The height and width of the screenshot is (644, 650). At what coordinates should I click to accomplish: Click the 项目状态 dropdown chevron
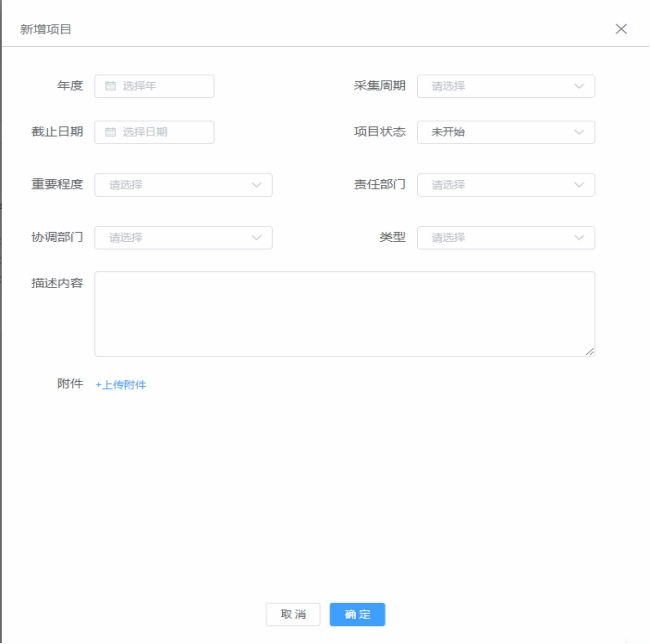(579, 133)
